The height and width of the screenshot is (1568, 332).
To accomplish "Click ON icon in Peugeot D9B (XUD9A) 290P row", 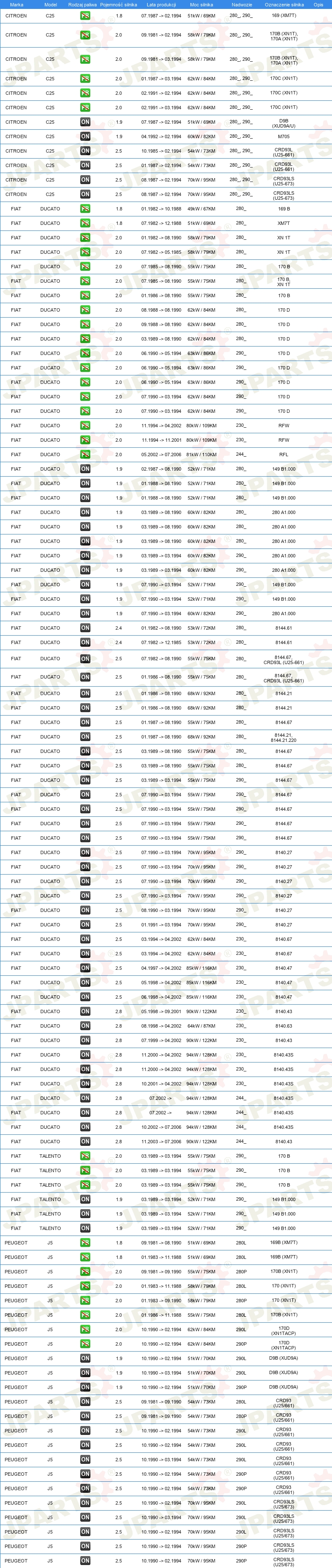I will pyautogui.click(x=85, y=1388).
